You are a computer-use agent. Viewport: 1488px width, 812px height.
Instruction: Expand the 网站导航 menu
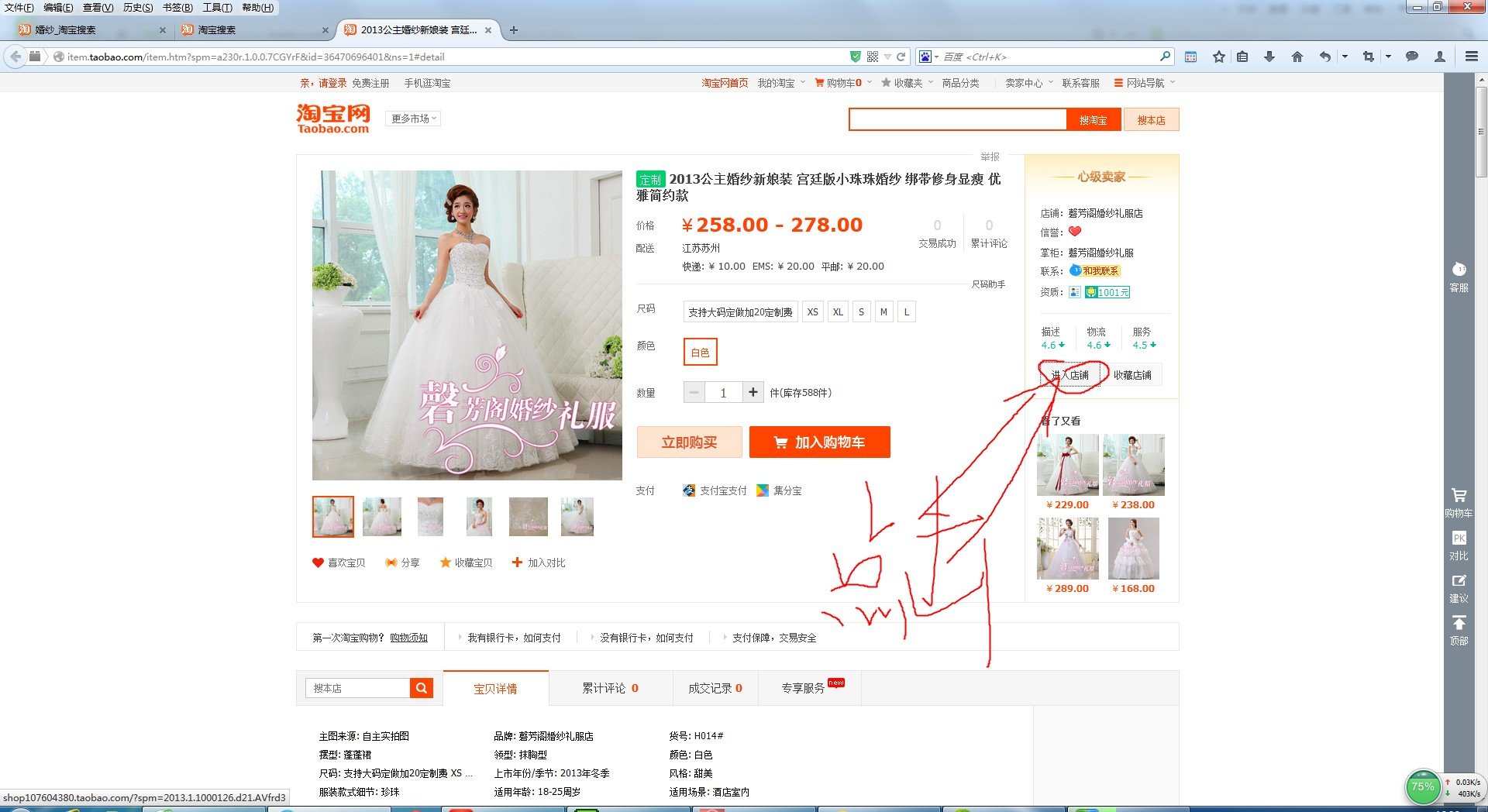pyautogui.click(x=1145, y=83)
